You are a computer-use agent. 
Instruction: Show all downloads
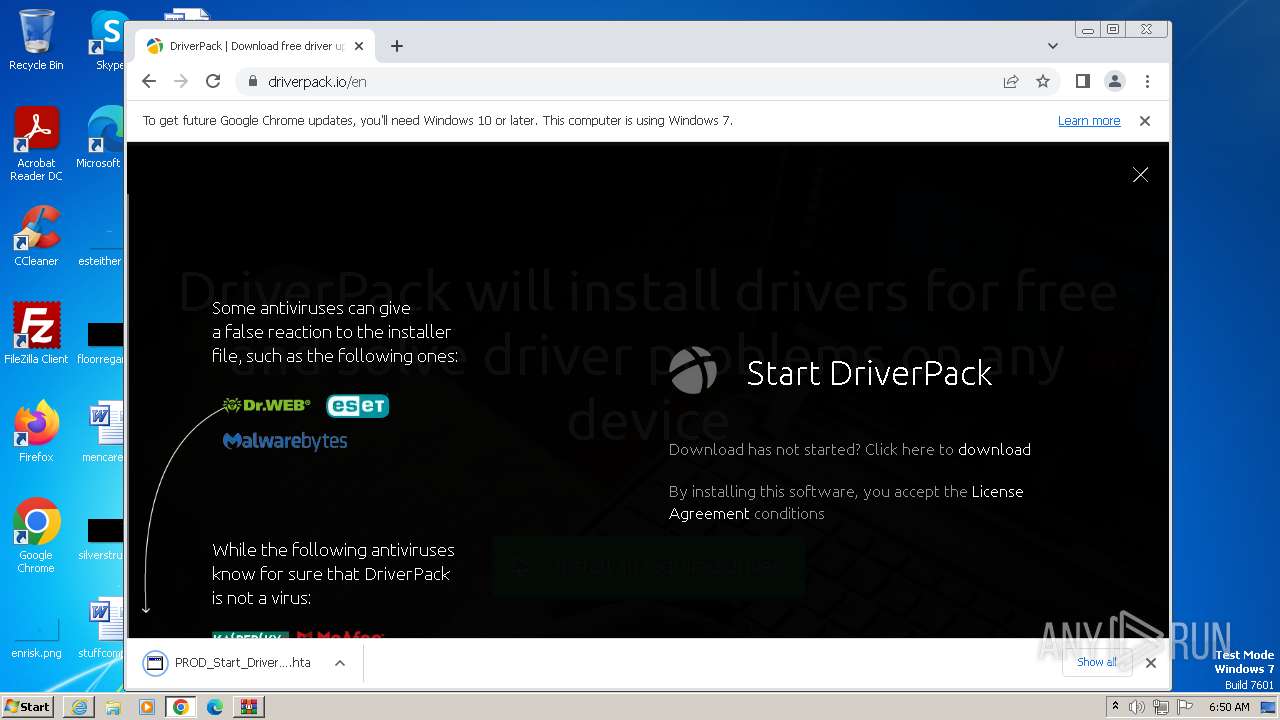pyautogui.click(x=1097, y=662)
